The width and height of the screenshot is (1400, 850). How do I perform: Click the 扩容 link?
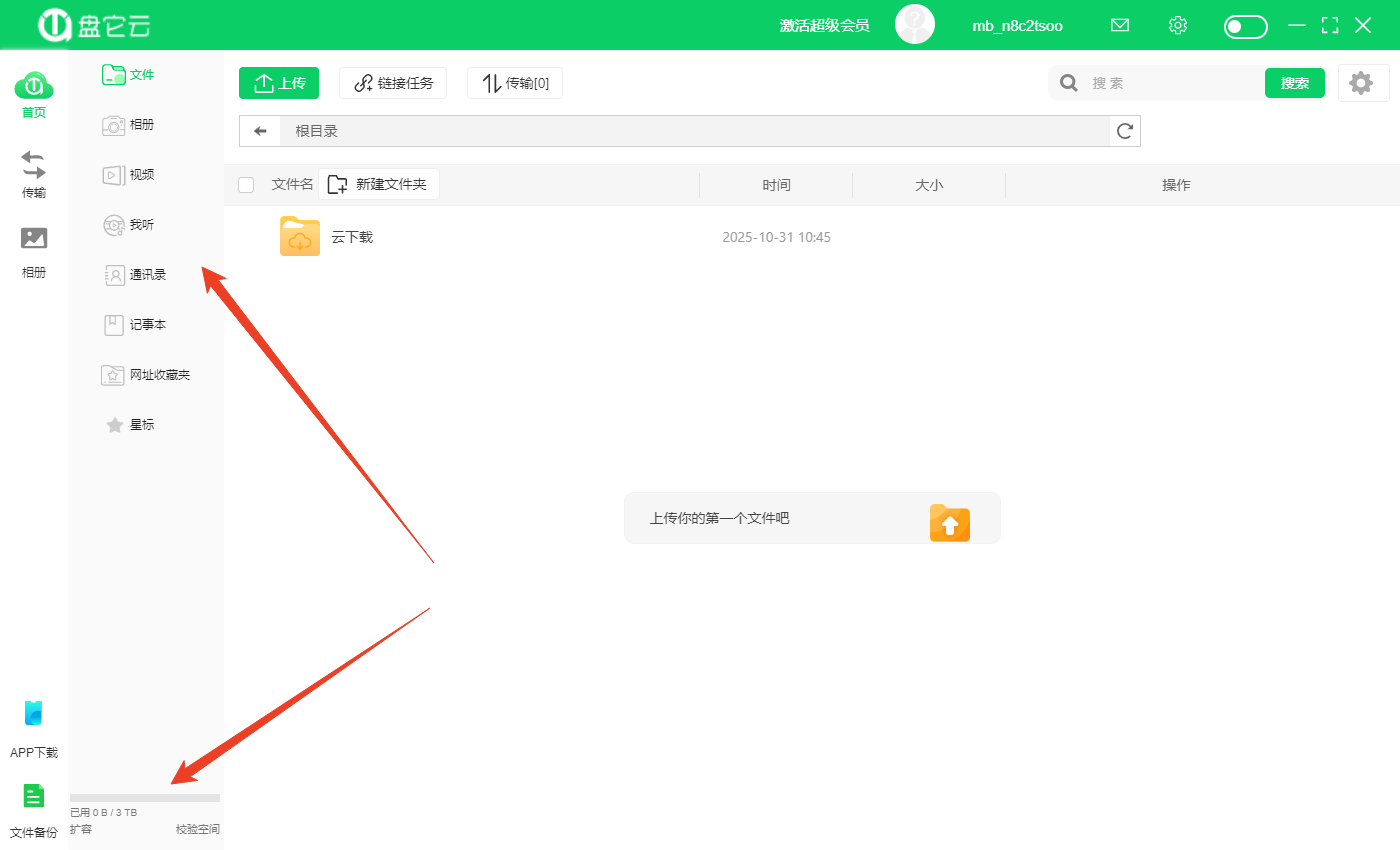(x=81, y=829)
